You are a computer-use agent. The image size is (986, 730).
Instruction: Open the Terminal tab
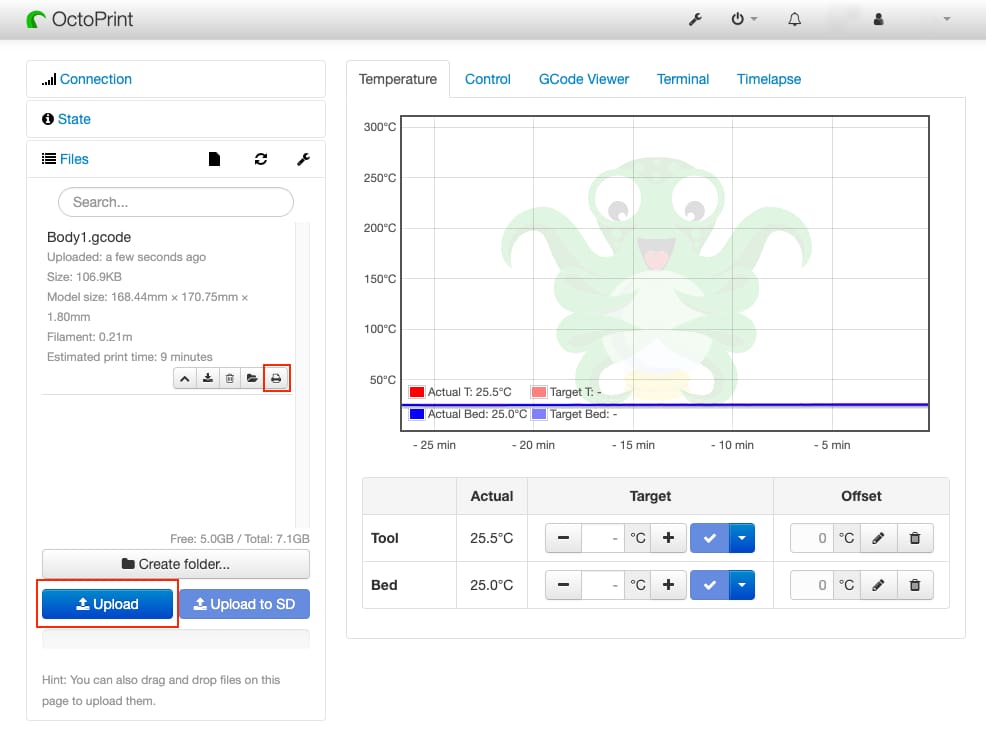(x=683, y=79)
